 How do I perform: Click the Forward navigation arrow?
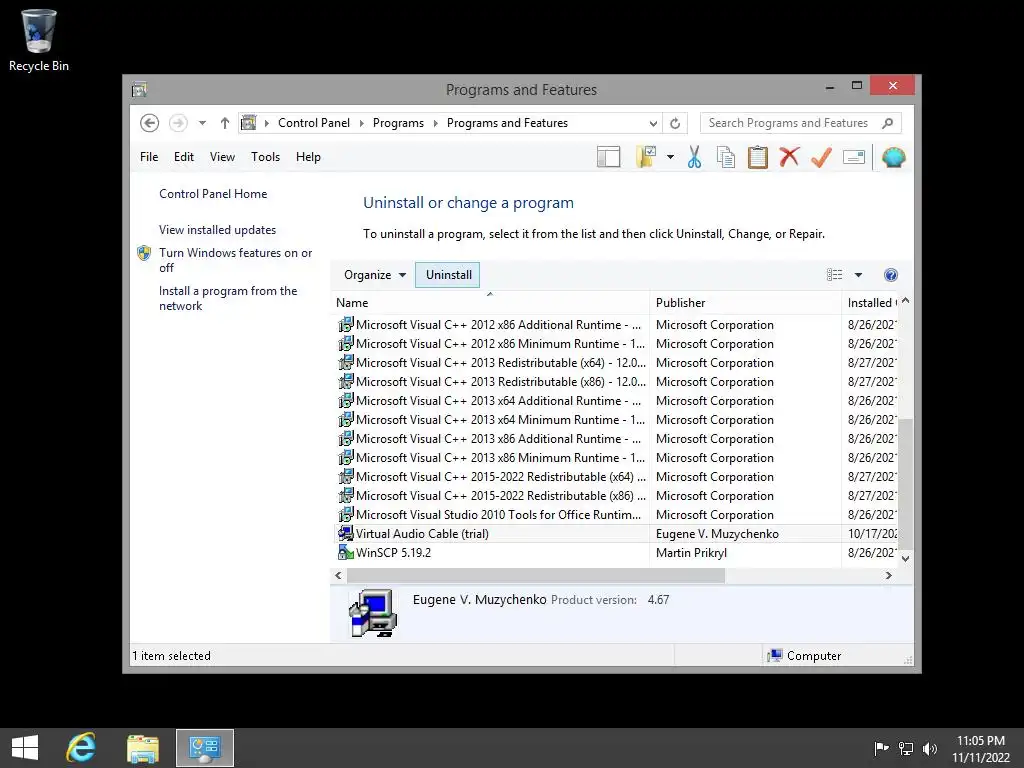[178, 123]
